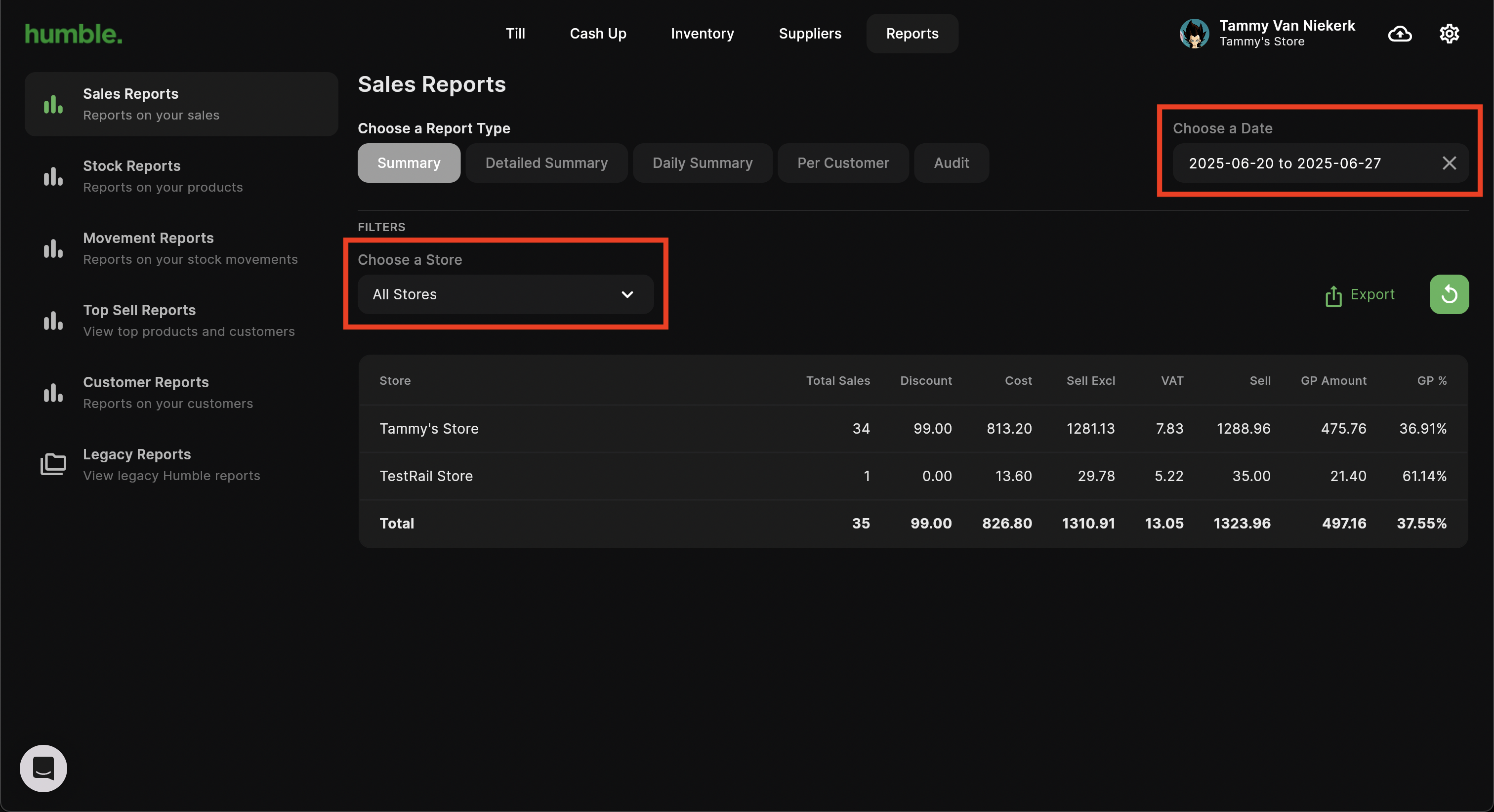Click the TestRail Store table row name

426,476
